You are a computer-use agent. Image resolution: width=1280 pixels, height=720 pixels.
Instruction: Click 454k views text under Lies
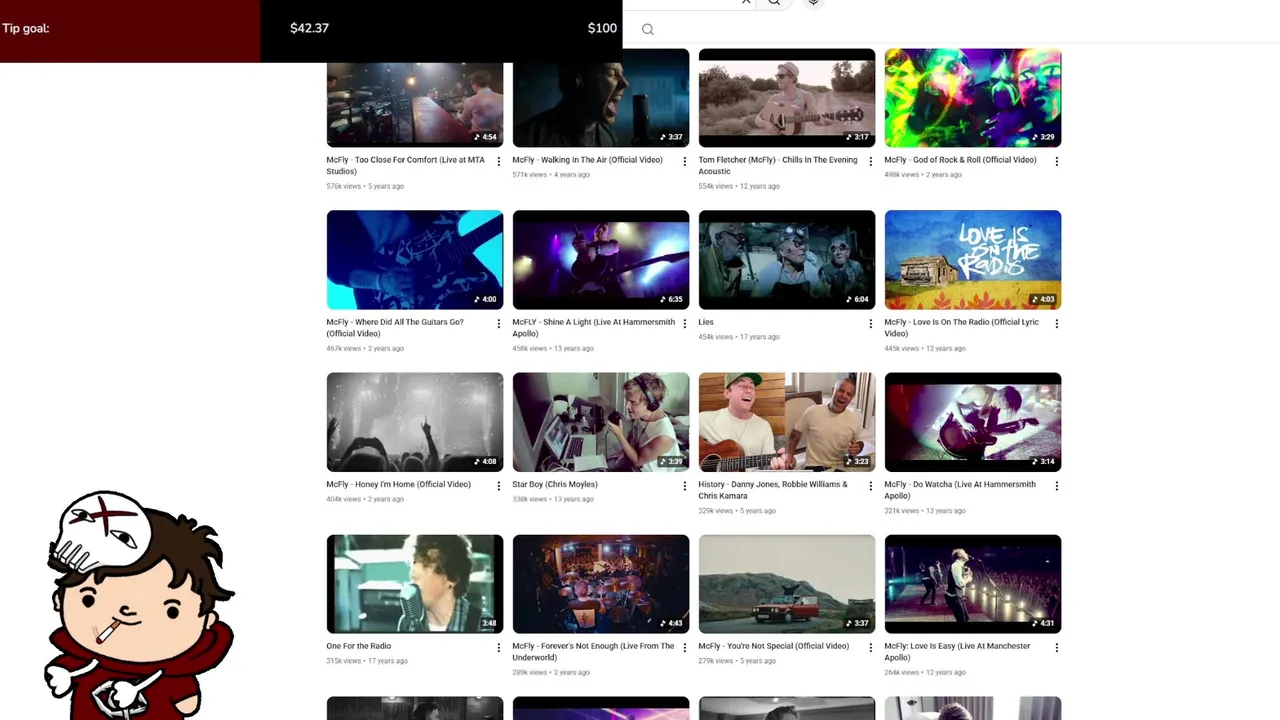point(715,337)
